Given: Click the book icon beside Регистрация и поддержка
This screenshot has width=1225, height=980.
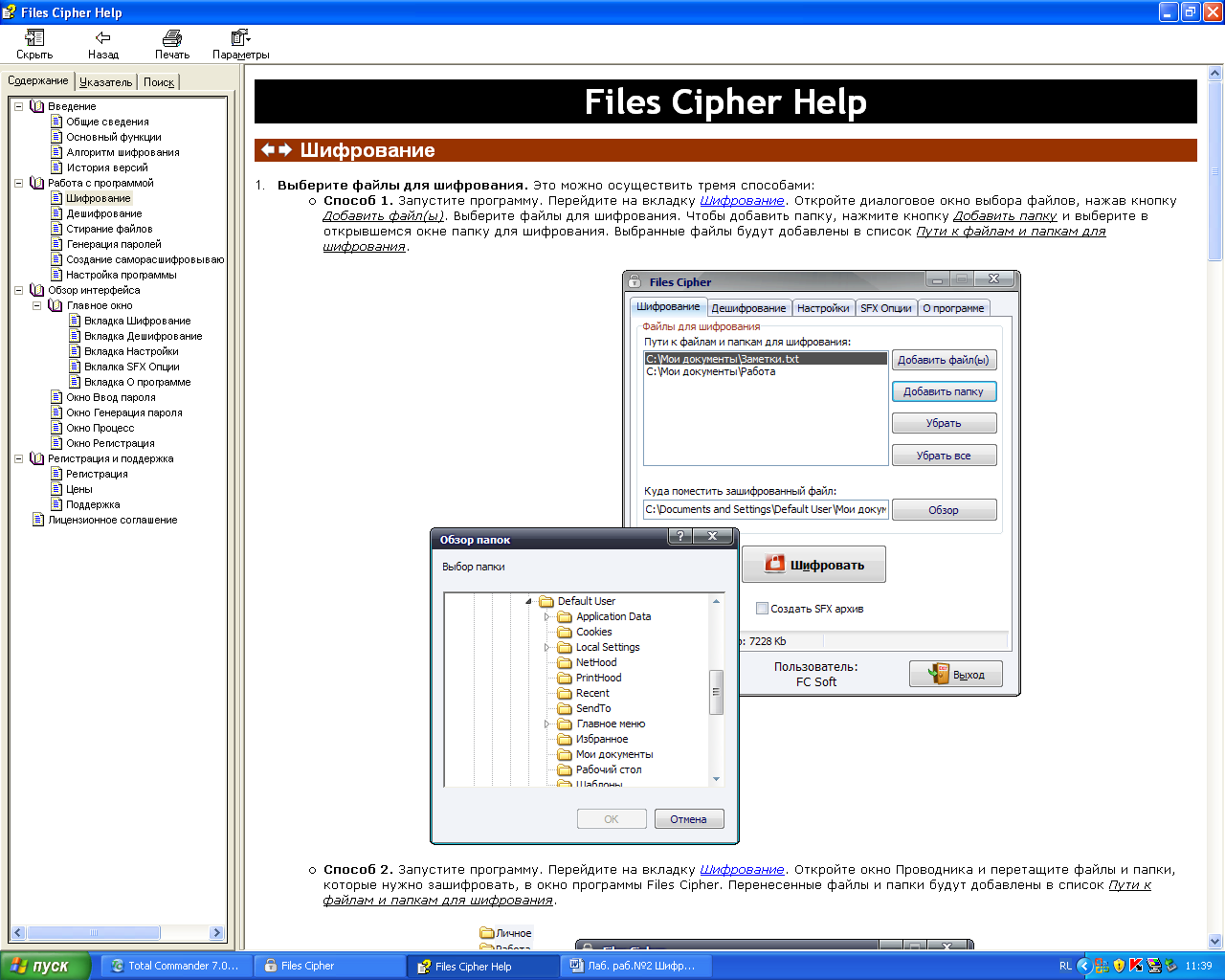Looking at the screenshot, I should [x=37, y=458].
